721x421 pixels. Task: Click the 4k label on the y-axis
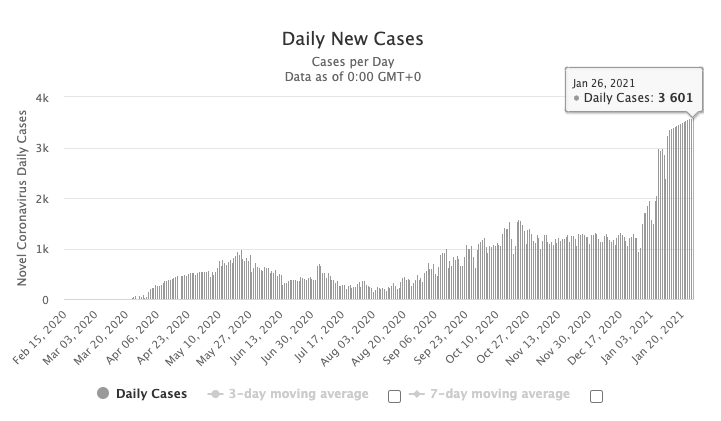[x=44, y=98]
